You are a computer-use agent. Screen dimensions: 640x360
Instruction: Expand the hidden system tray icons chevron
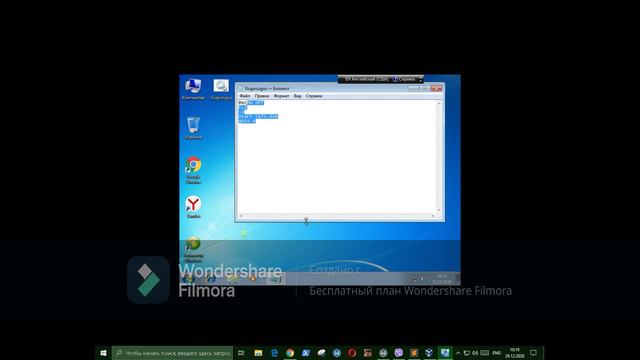458,353
